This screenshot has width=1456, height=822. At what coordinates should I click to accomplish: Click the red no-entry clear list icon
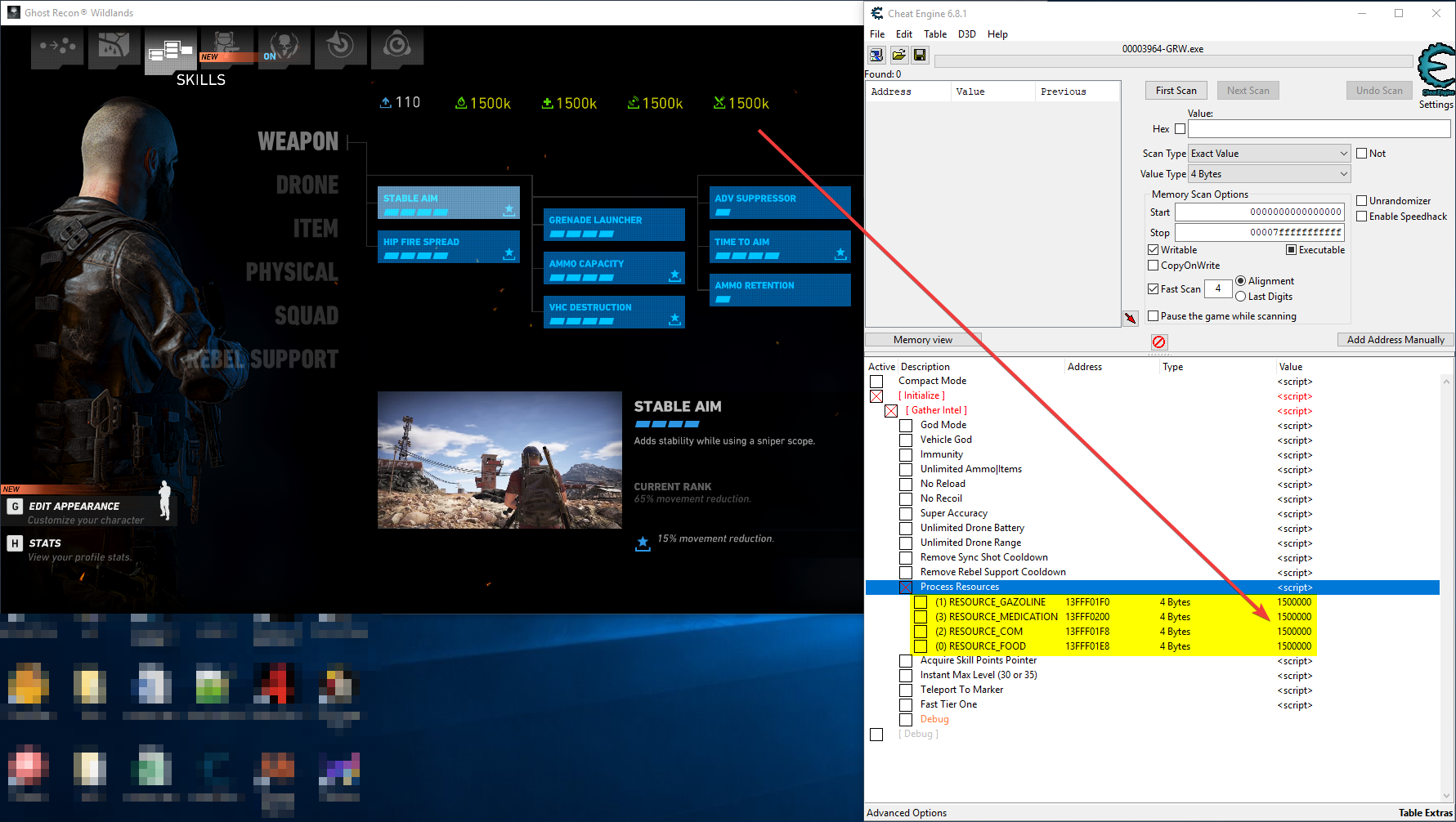coord(1158,342)
